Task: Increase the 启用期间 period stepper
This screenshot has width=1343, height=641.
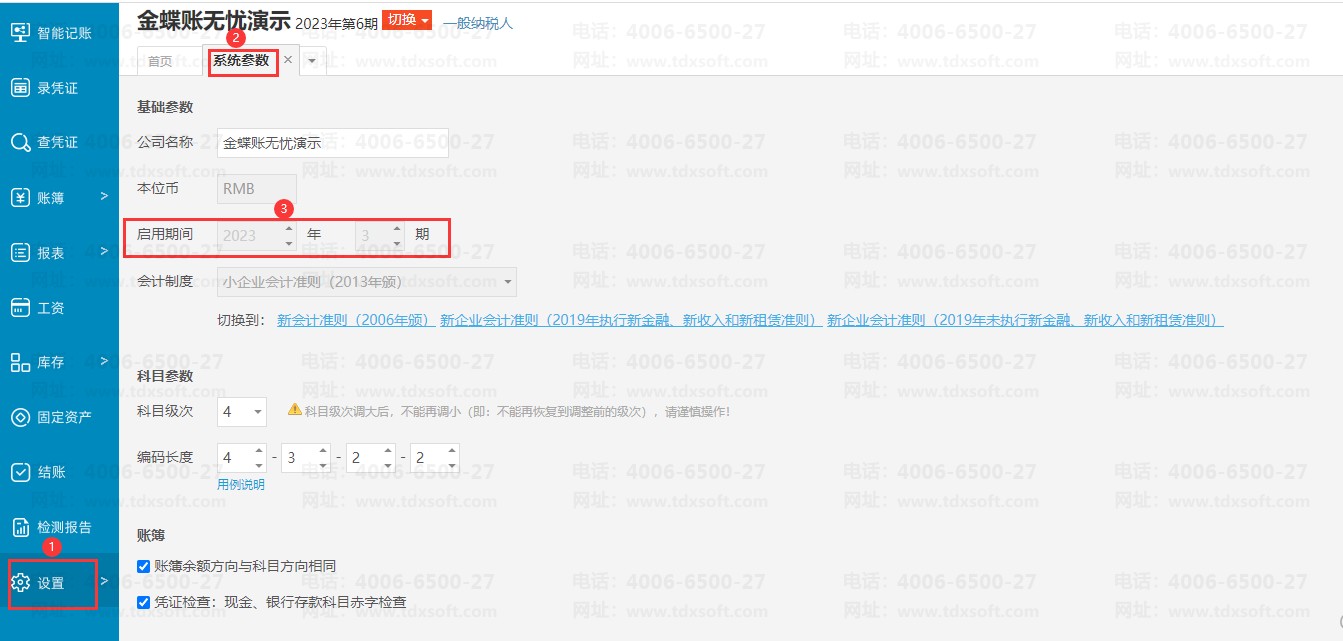Action: coord(397,229)
